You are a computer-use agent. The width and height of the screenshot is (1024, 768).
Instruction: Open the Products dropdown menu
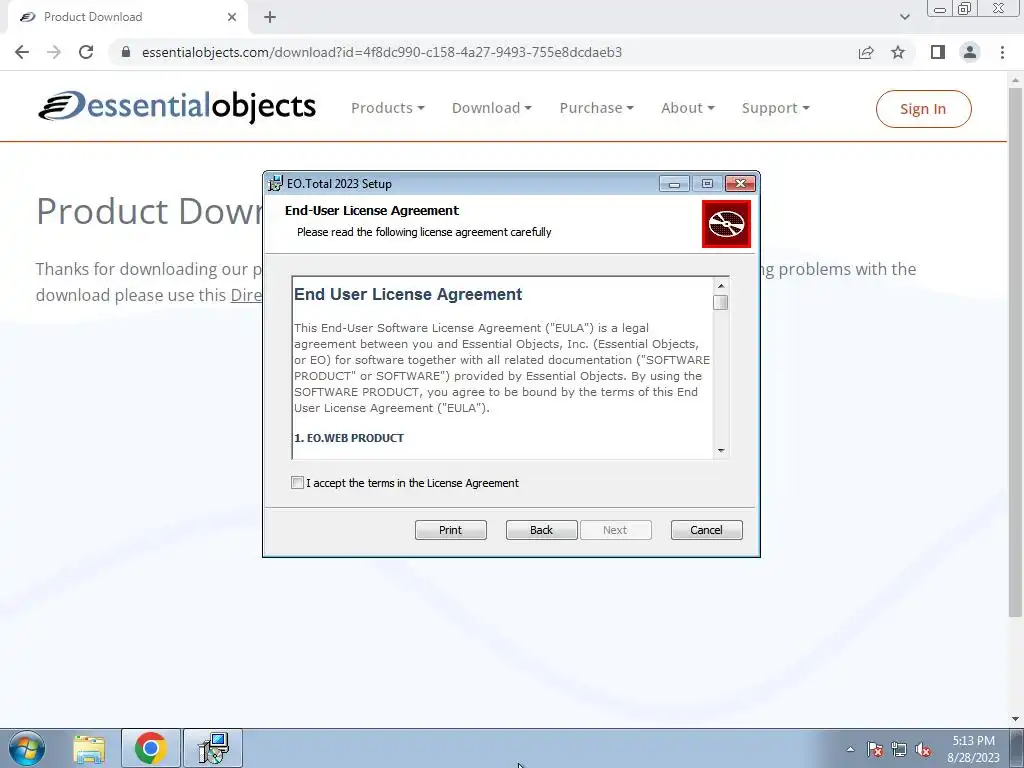388,108
